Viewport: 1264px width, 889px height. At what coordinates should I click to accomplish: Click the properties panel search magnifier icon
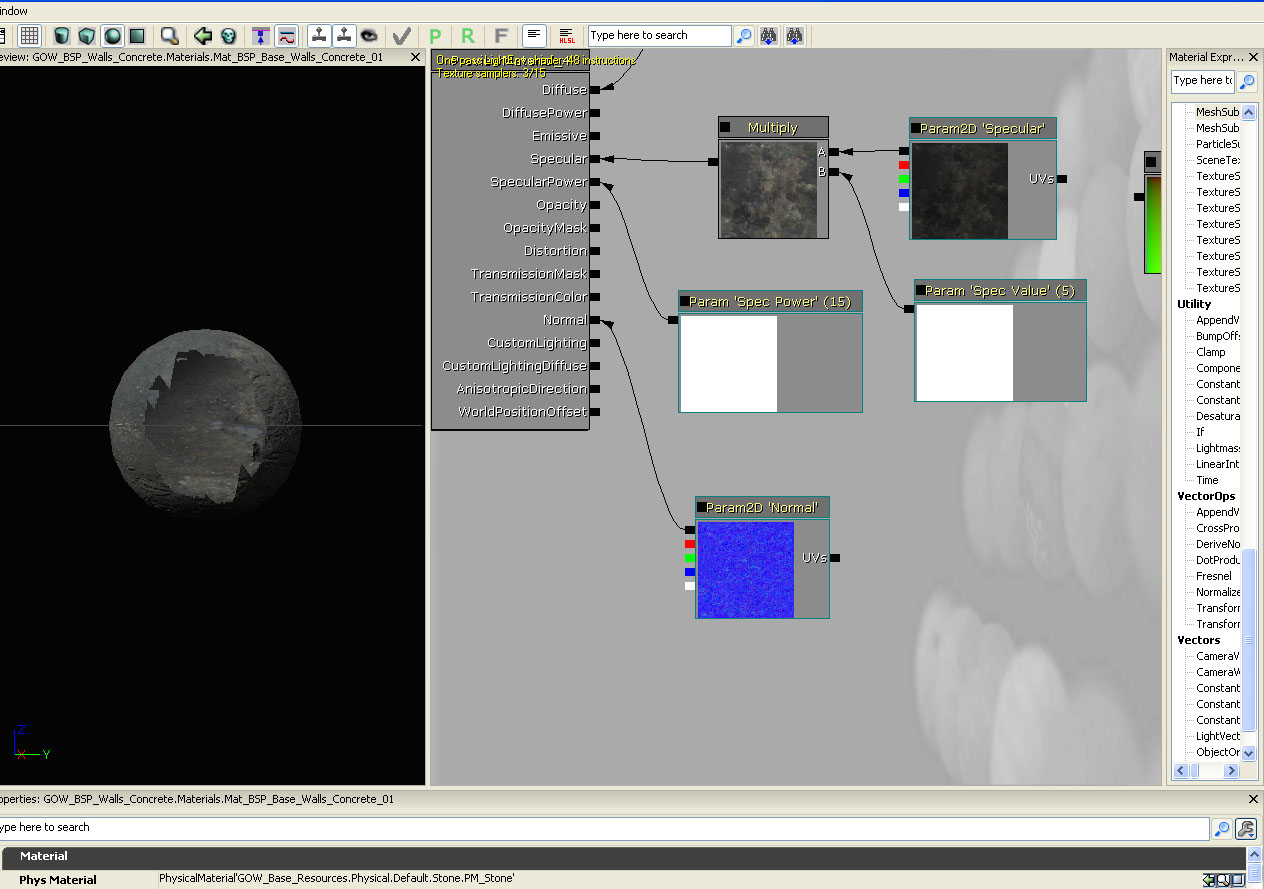pyautogui.click(x=1222, y=829)
